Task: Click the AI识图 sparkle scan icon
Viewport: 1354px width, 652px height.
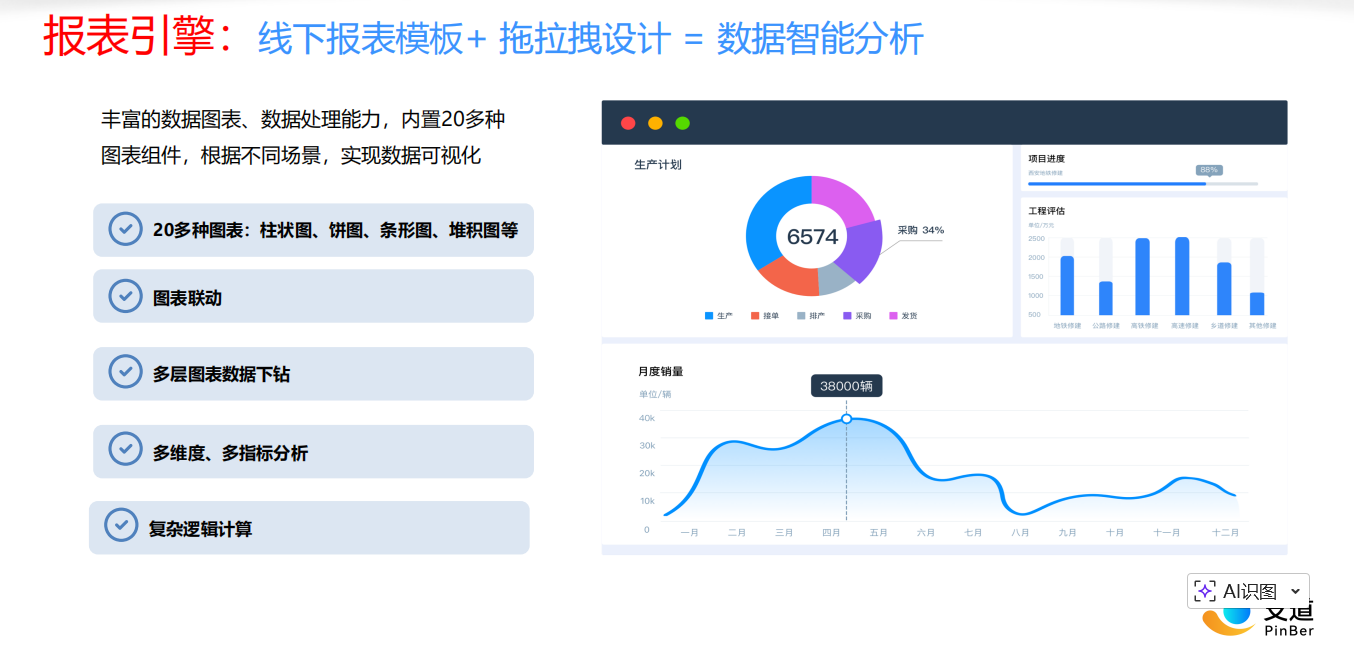Action: click(x=1205, y=591)
